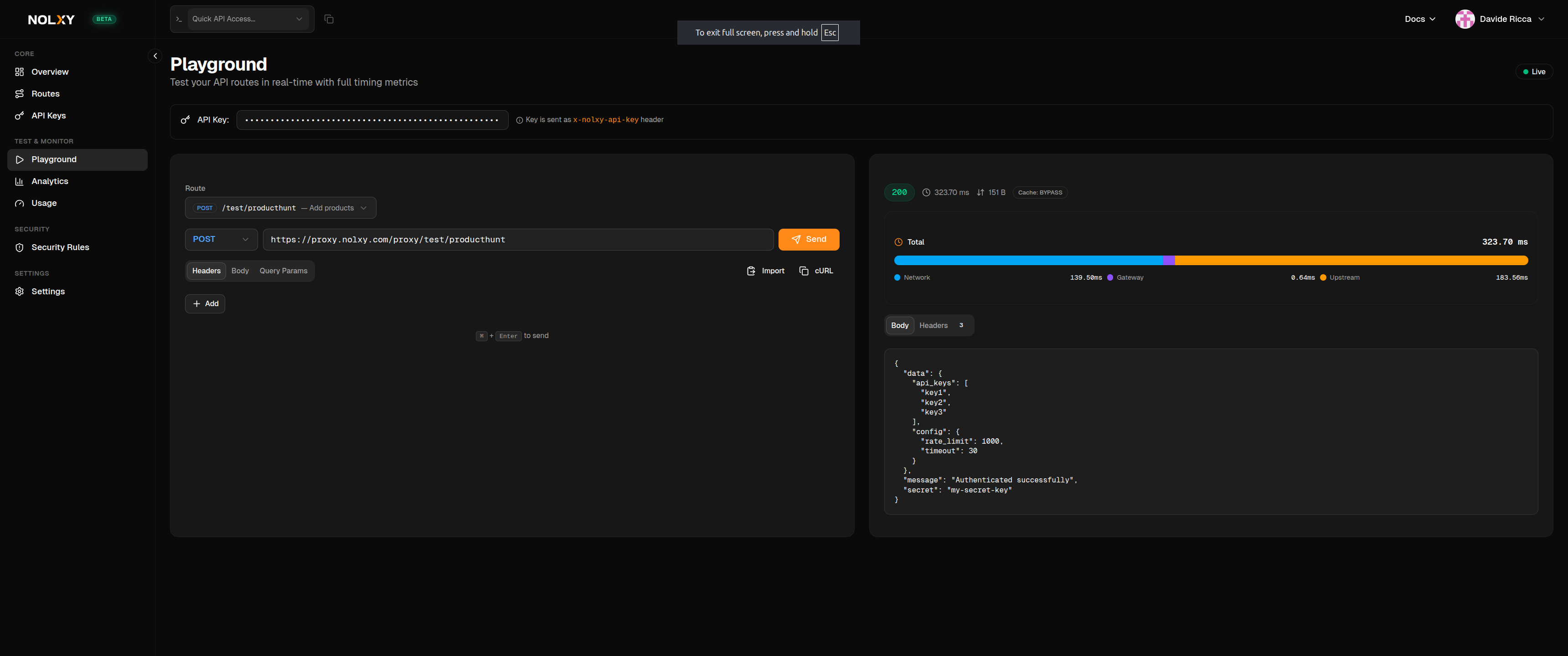Viewport: 1568px width, 656px height.
Task: Open the POST method dropdown
Action: 221,240
